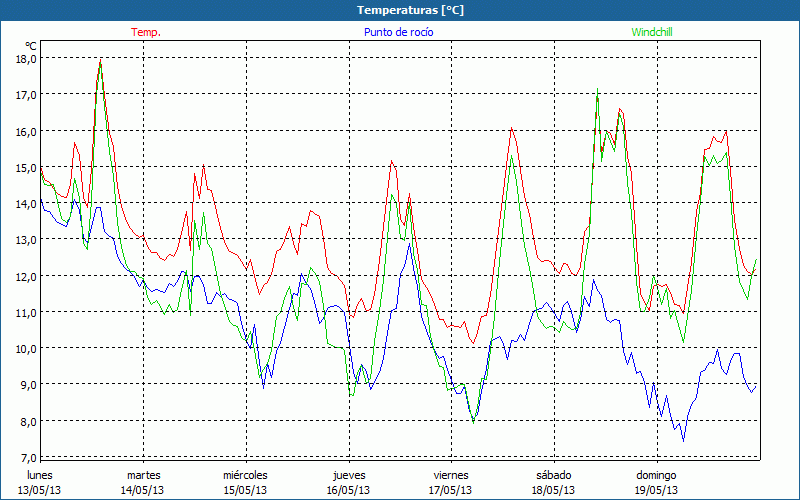Select the martes day label
Image resolution: width=800 pixels, height=500 pixels.
pyautogui.click(x=143, y=475)
